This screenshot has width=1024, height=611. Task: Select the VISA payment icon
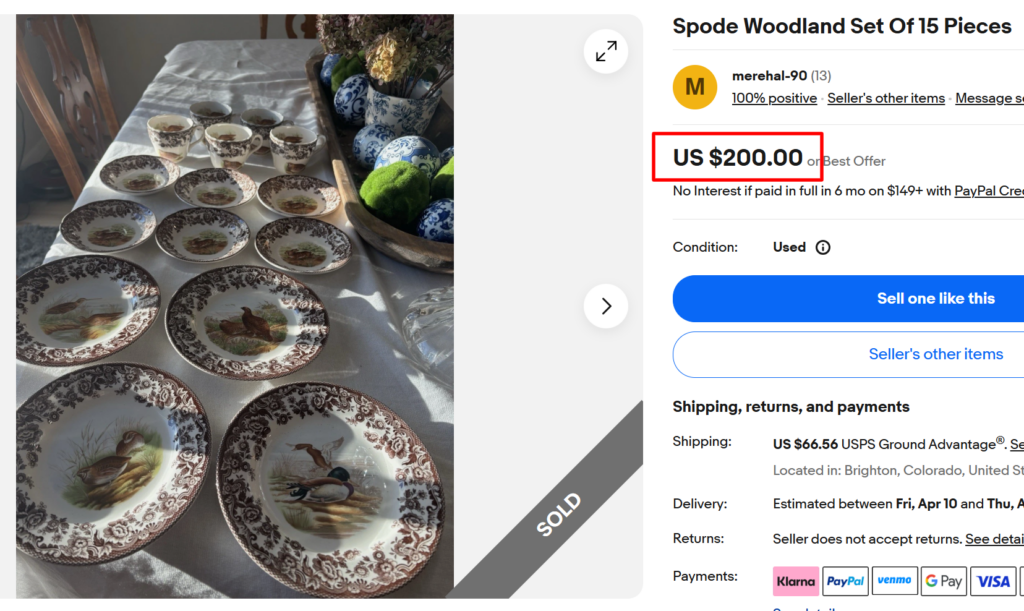pos(992,580)
